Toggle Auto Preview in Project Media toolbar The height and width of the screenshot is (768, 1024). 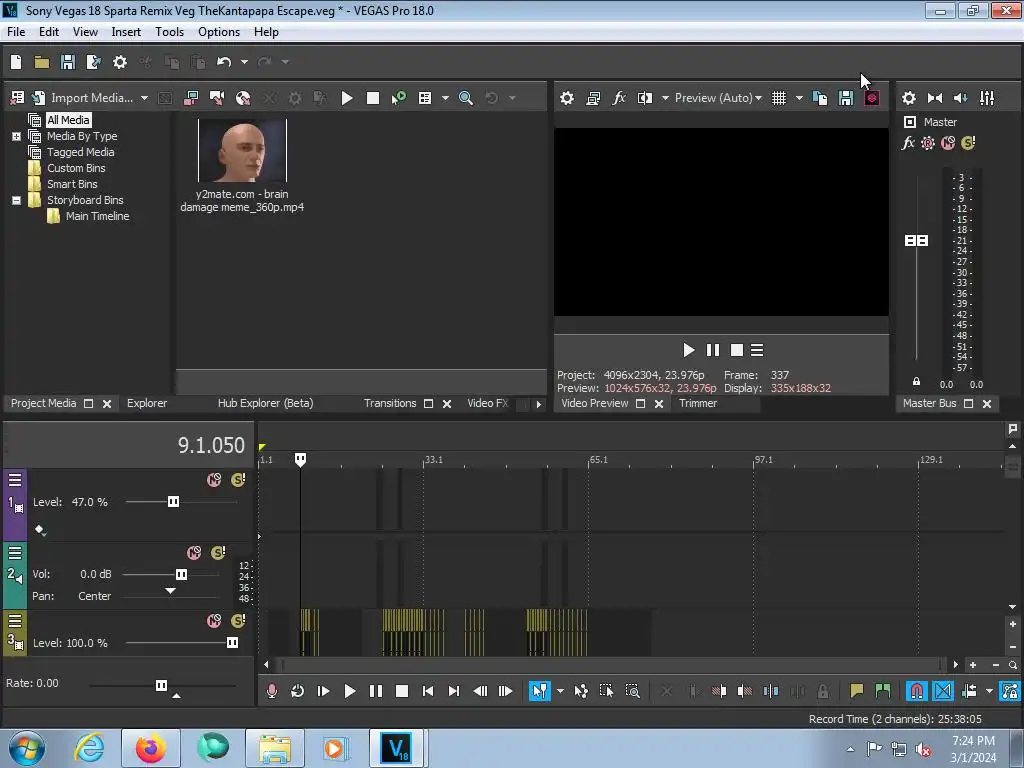pos(398,98)
